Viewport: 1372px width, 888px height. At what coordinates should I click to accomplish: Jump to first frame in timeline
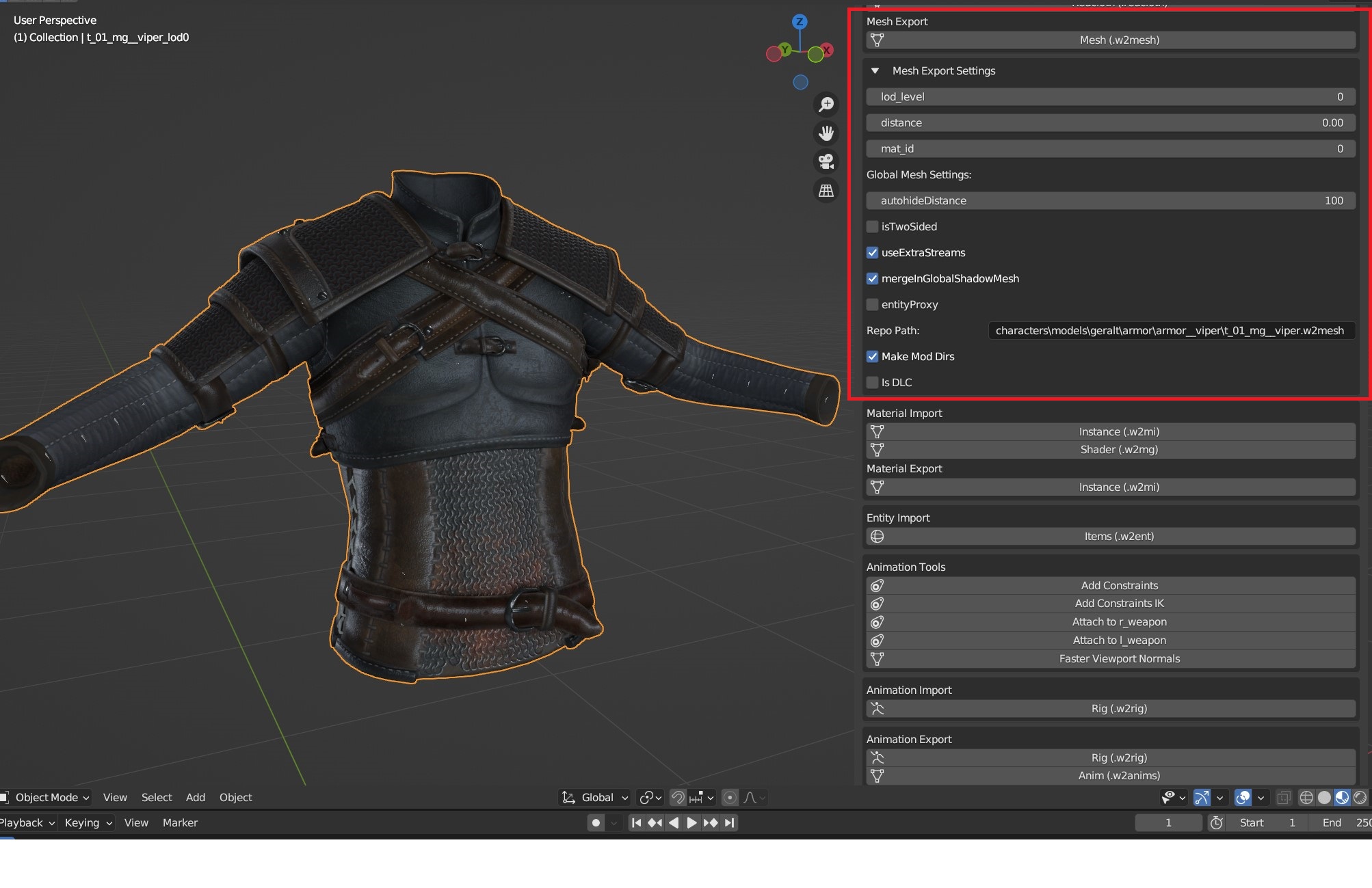pos(636,823)
